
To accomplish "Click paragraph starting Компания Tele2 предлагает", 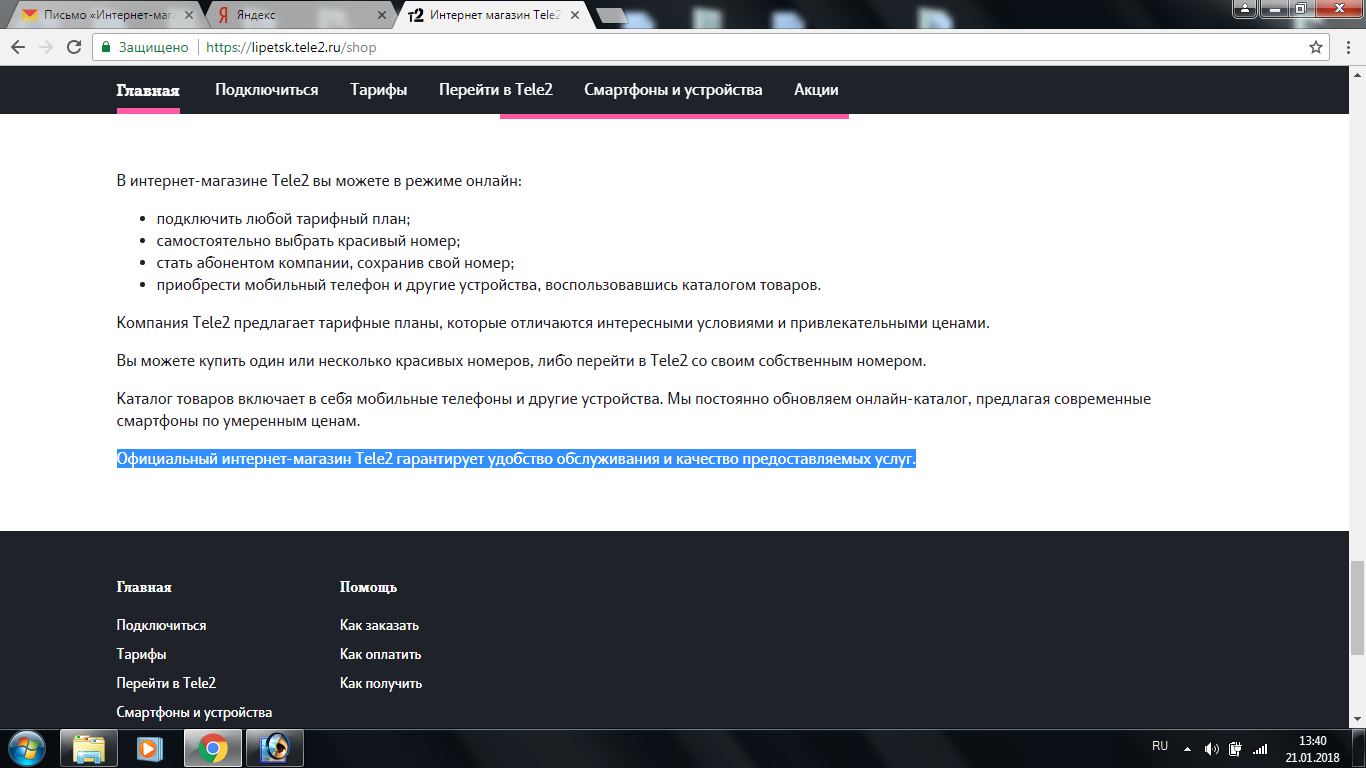I will (x=553, y=323).
